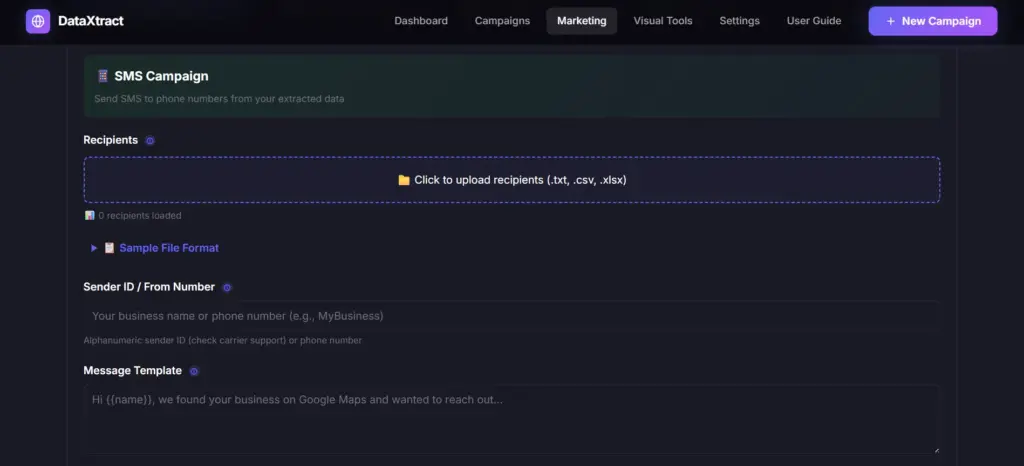The image size is (1024, 466).
Task: Click the Recipients label
Action: (110, 140)
